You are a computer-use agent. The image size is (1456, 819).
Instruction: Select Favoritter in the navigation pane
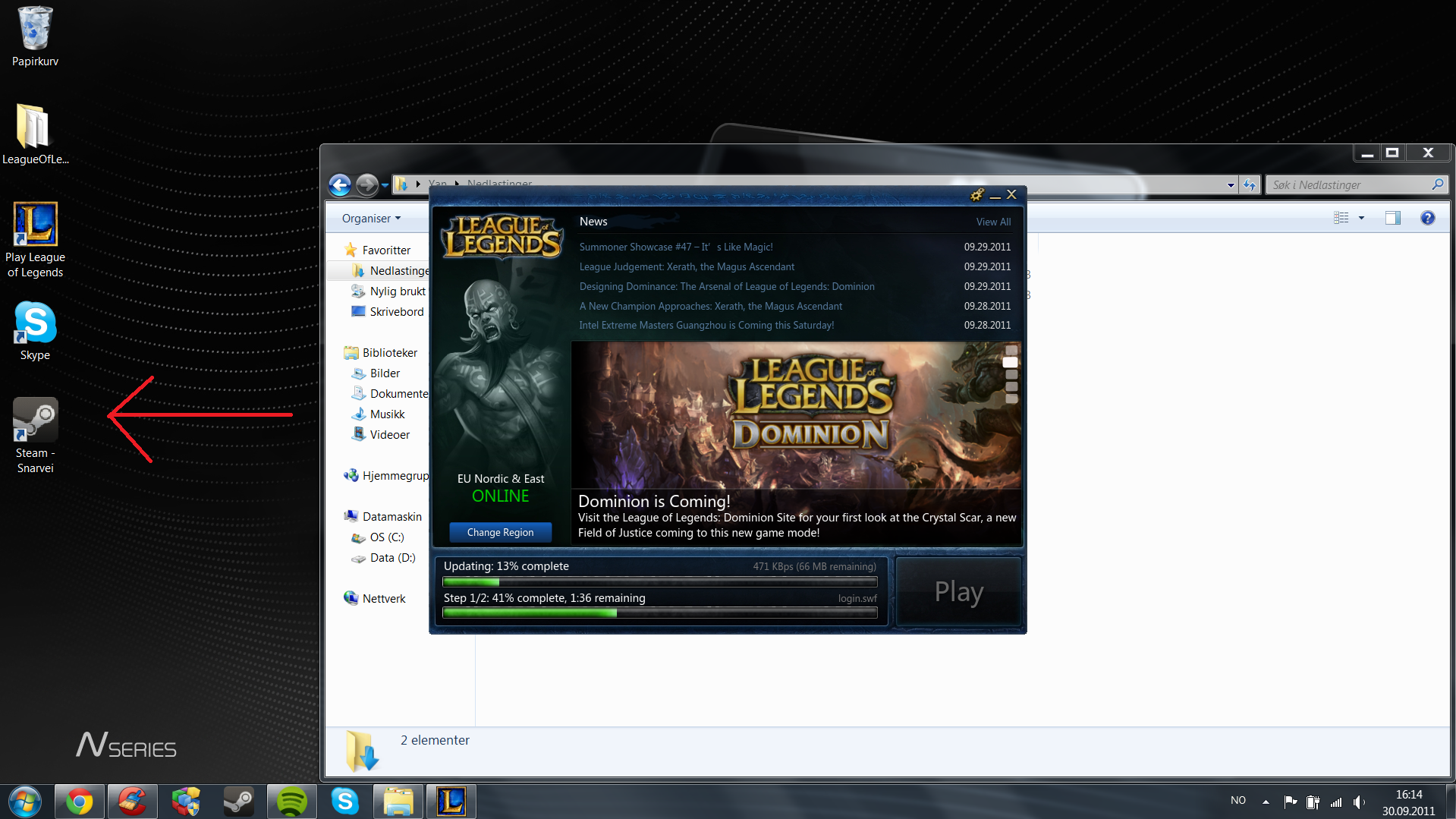pos(377,250)
